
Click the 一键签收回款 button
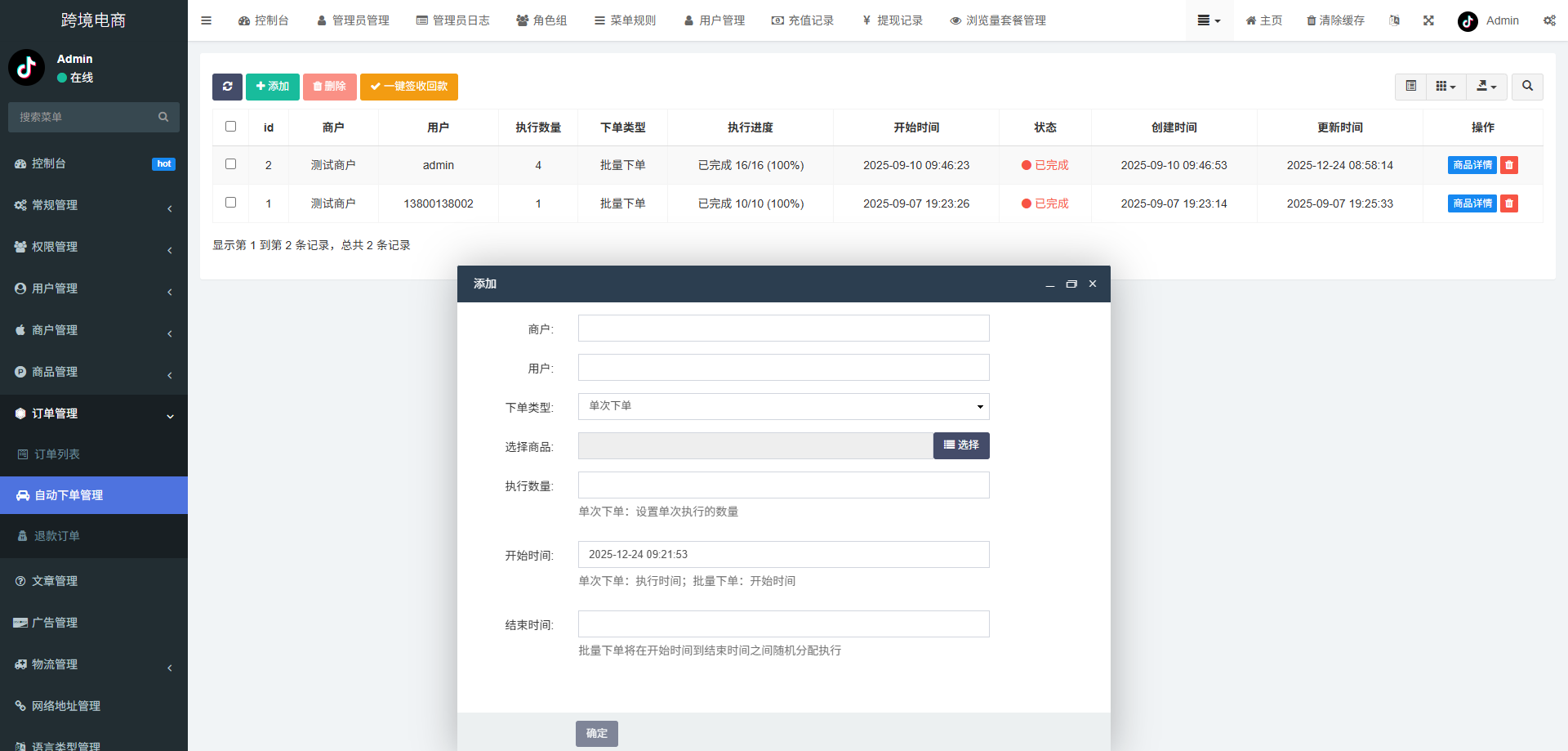pos(408,87)
